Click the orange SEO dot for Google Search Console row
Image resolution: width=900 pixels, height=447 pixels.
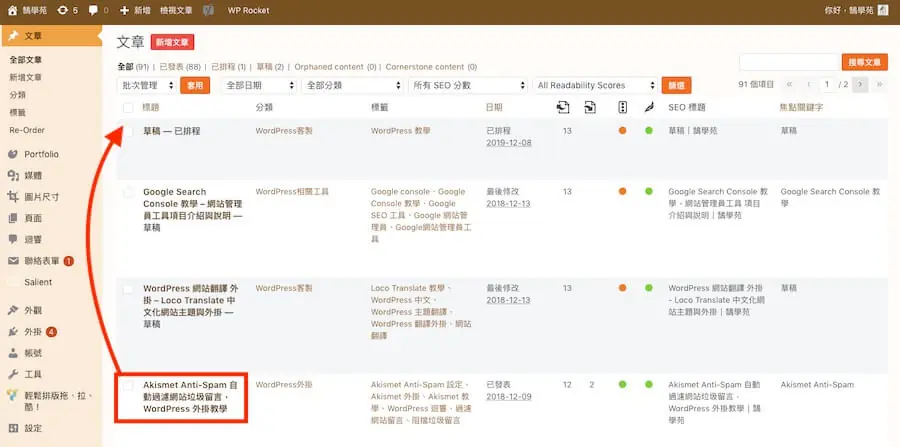[623, 191]
